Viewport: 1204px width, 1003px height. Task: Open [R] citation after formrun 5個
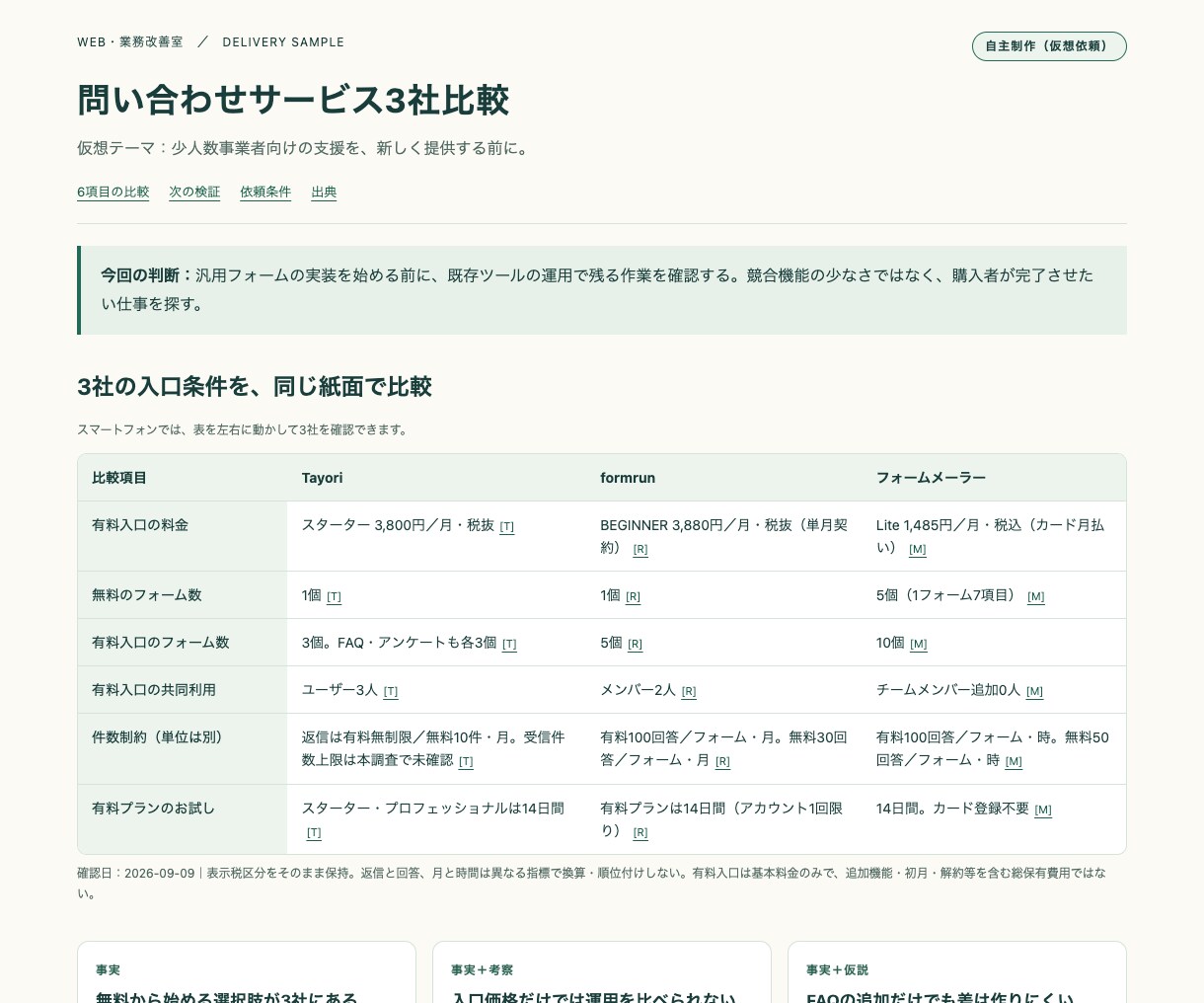[x=636, y=644]
